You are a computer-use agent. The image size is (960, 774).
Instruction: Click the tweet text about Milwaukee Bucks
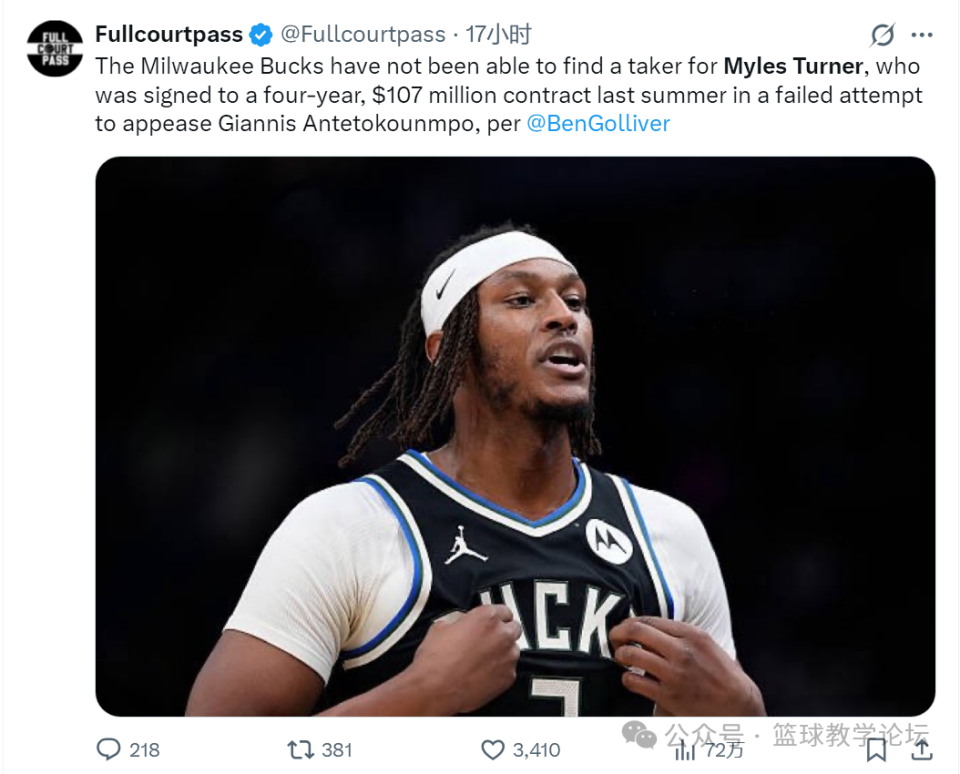click(x=509, y=95)
